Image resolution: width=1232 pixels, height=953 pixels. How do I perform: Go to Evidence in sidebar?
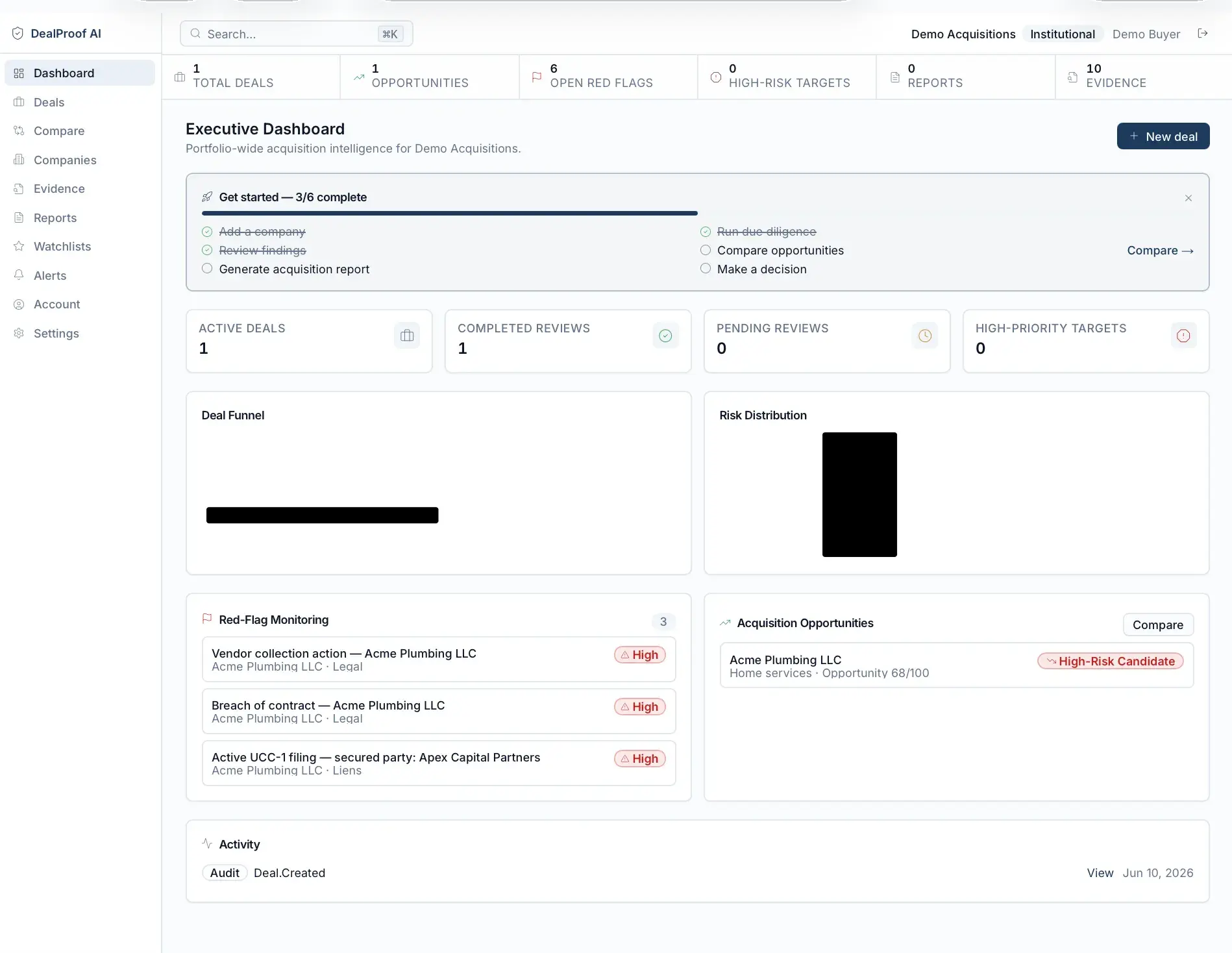(80, 189)
